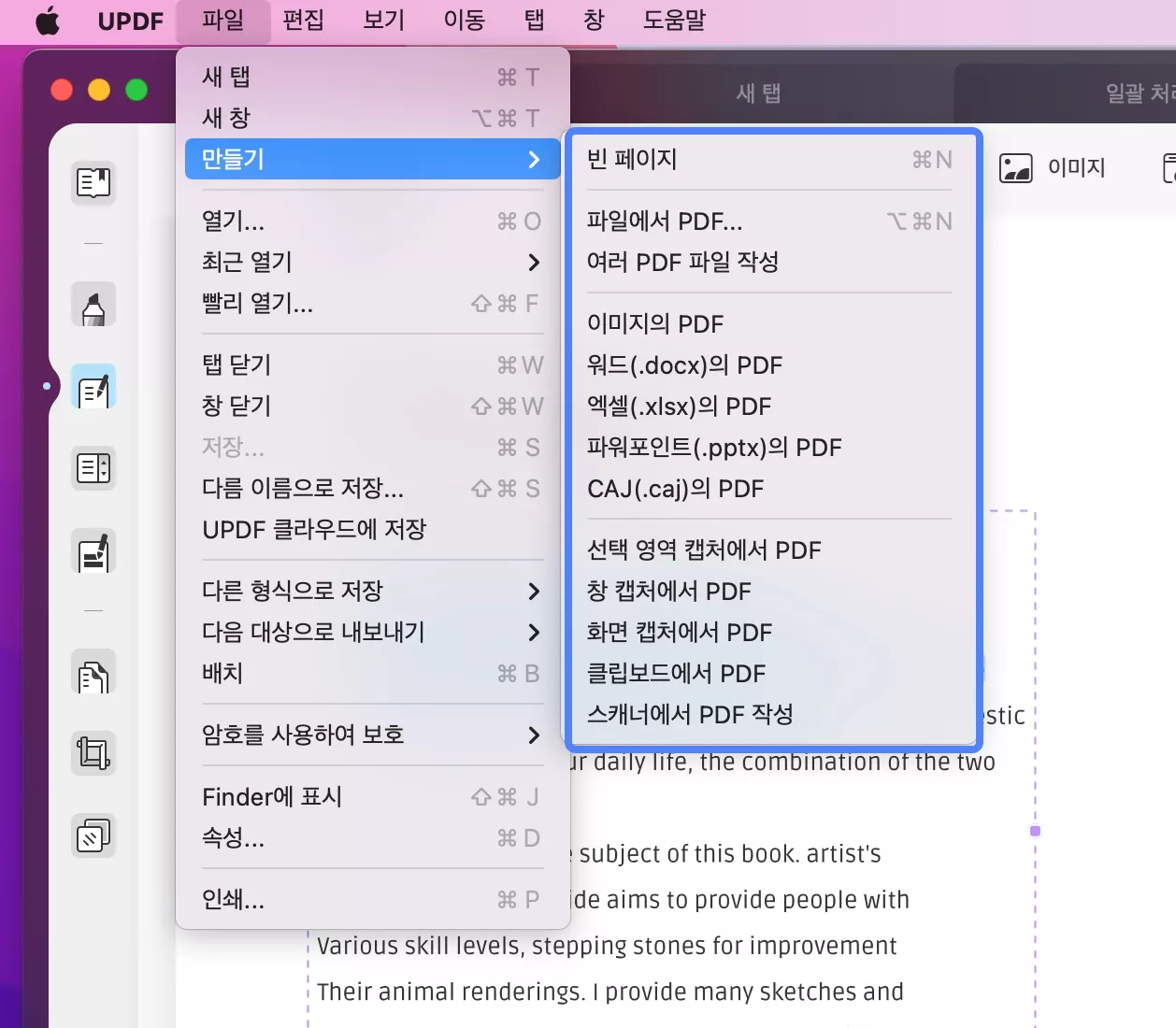The width and height of the screenshot is (1176, 1028).
Task: Open 속성... menu entry
Action: point(372,838)
